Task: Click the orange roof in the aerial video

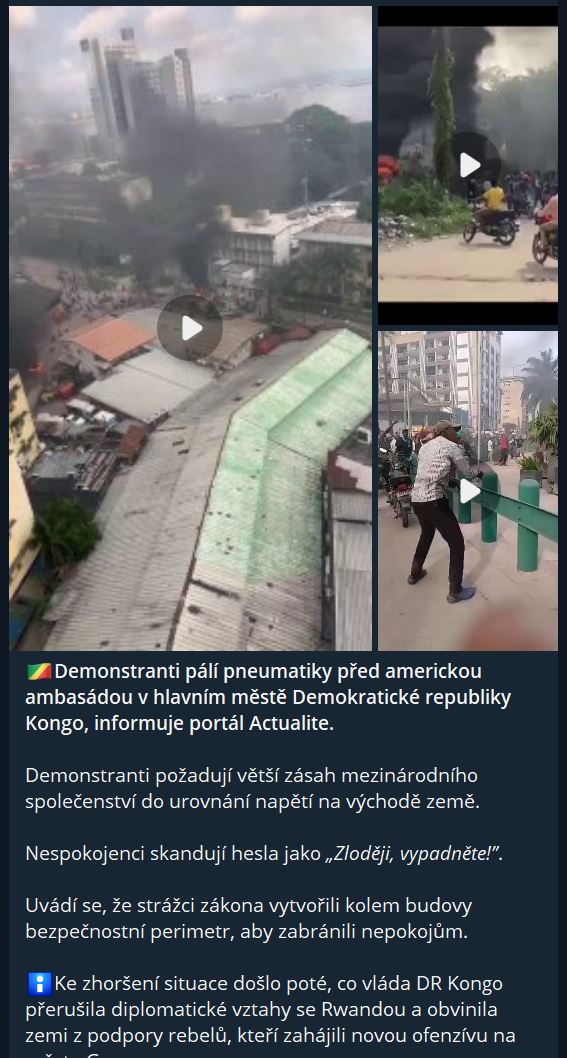Action: (111, 339)
